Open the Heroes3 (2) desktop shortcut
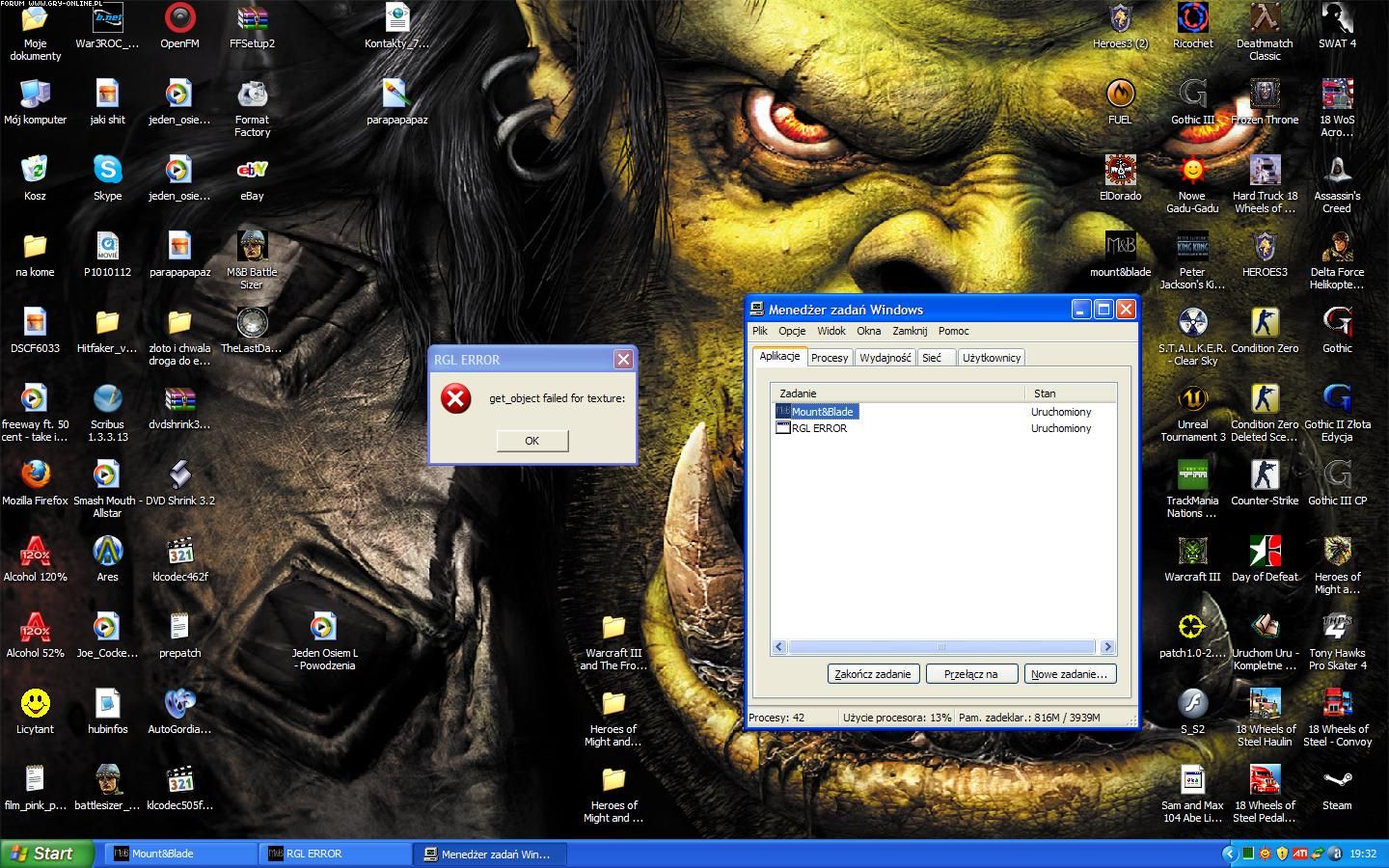Screen dimensions: 1389x868 click(x=1120, y=26)
